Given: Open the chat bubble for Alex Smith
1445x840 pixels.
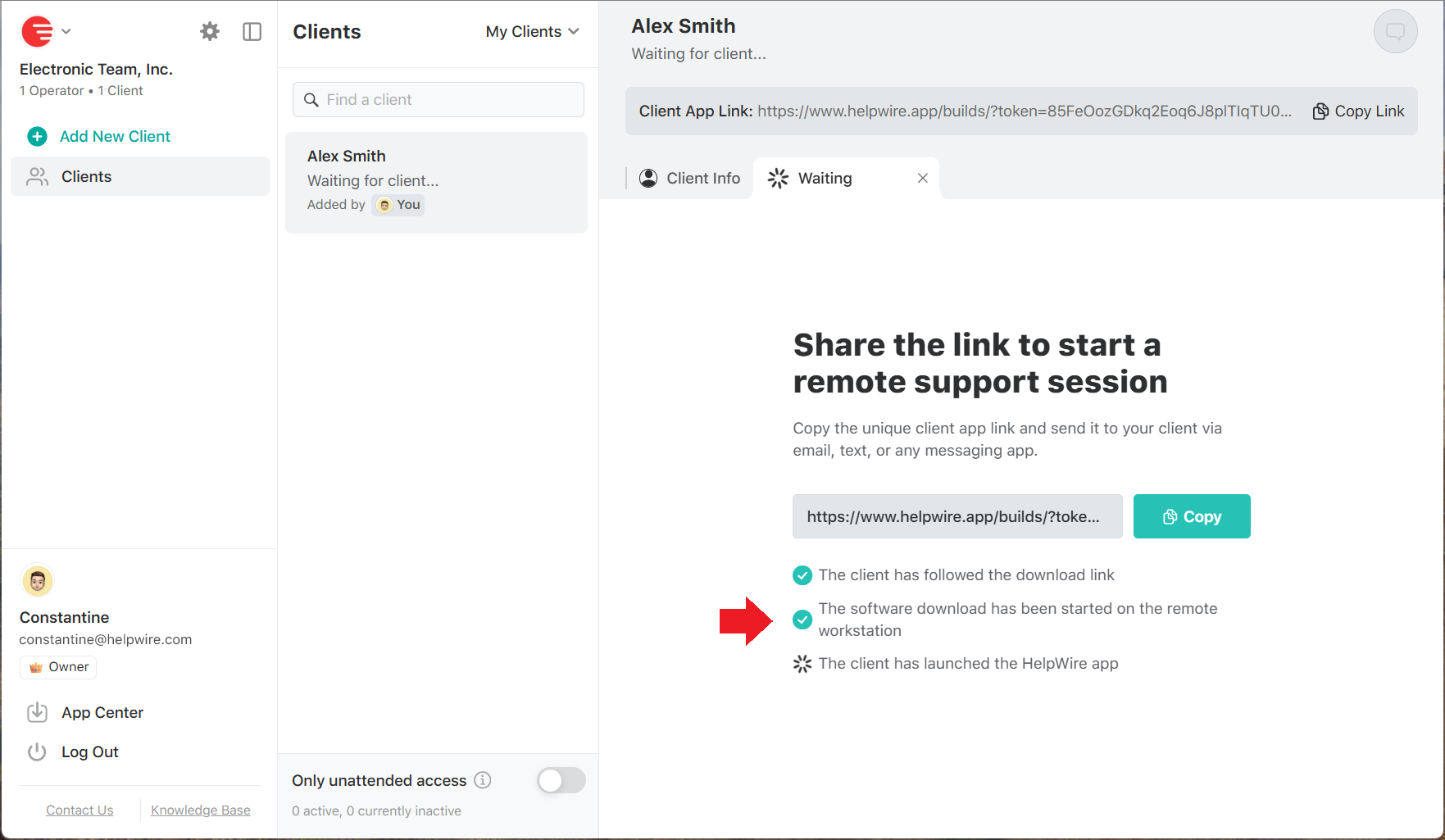Looking at the screenshot, I should tap(1395, 30).
